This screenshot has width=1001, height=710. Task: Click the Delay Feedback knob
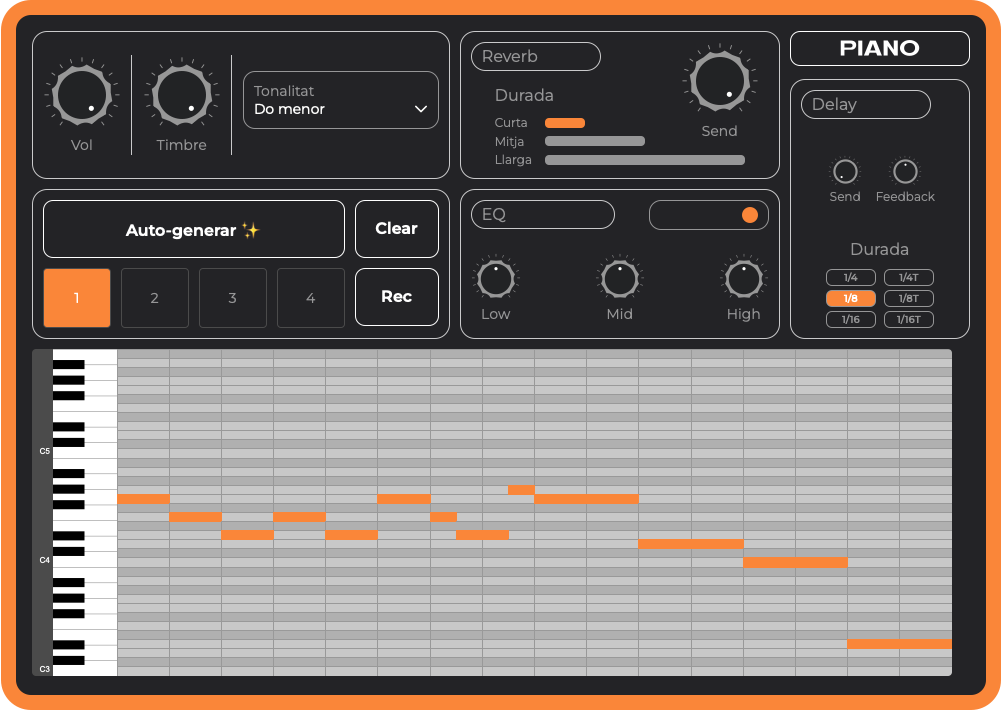905,172
